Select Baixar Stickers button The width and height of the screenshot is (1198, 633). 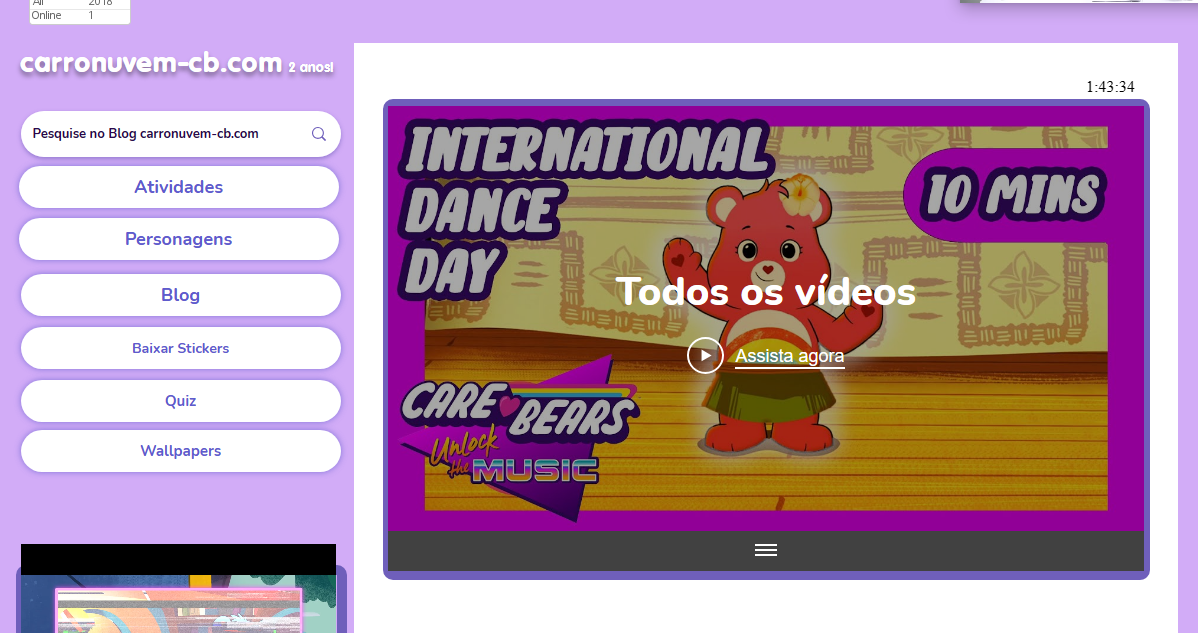180,348
